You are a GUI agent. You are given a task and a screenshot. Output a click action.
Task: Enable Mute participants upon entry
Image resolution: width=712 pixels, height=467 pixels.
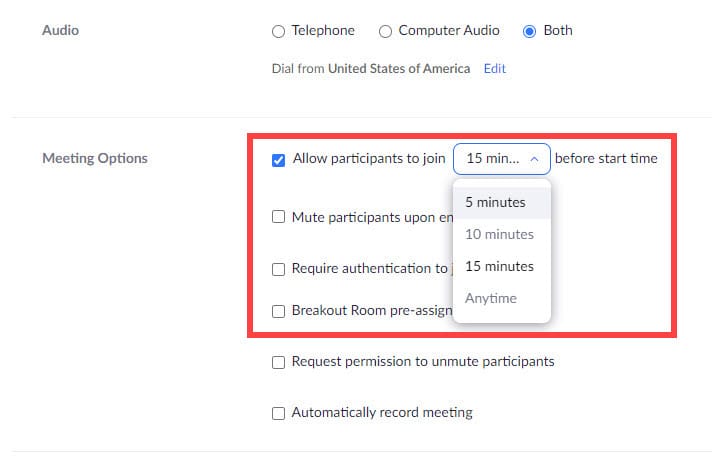(279, 217)
